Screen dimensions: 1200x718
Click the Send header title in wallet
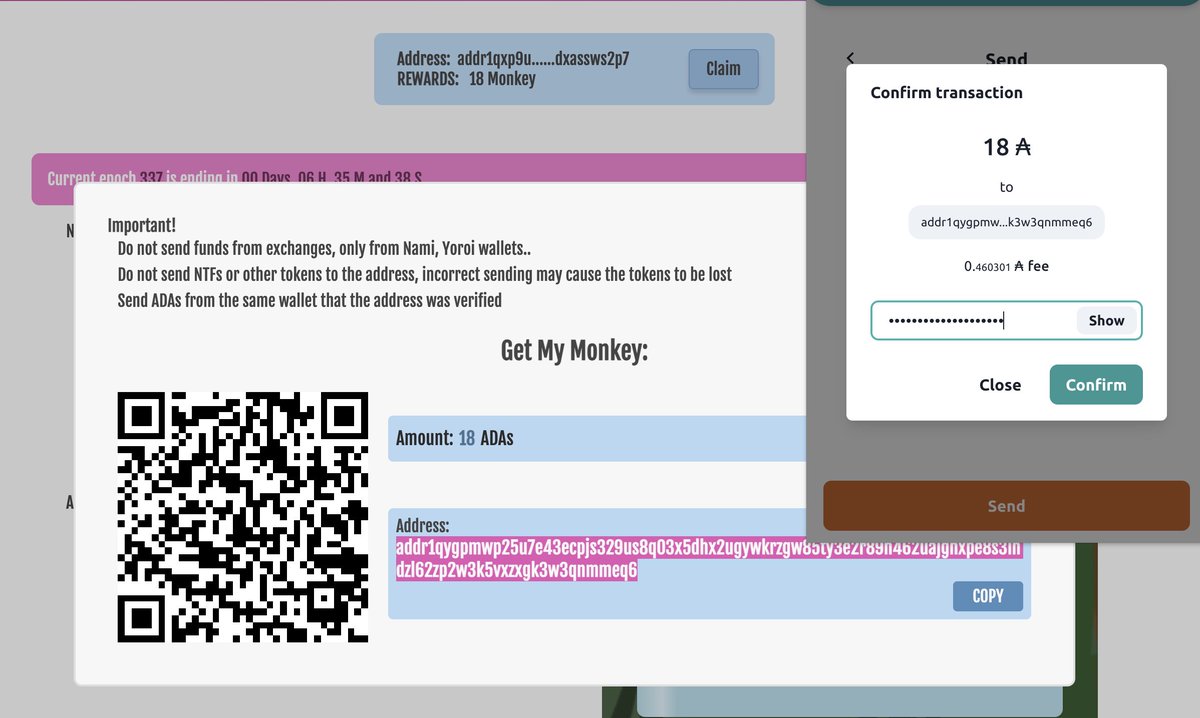point(1006,59)
